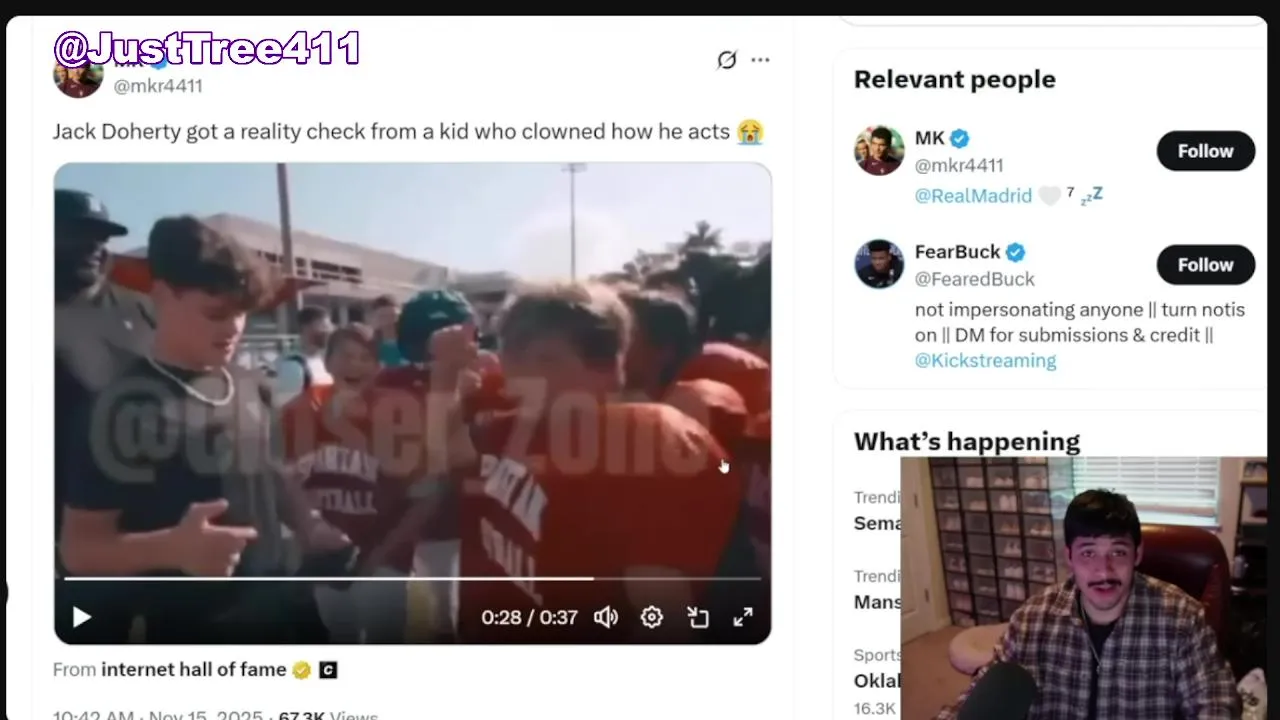Click the @FearedBuck handle text
Image resolution: width=1280 pixels, height=720 pixels.
pos(975,279)
